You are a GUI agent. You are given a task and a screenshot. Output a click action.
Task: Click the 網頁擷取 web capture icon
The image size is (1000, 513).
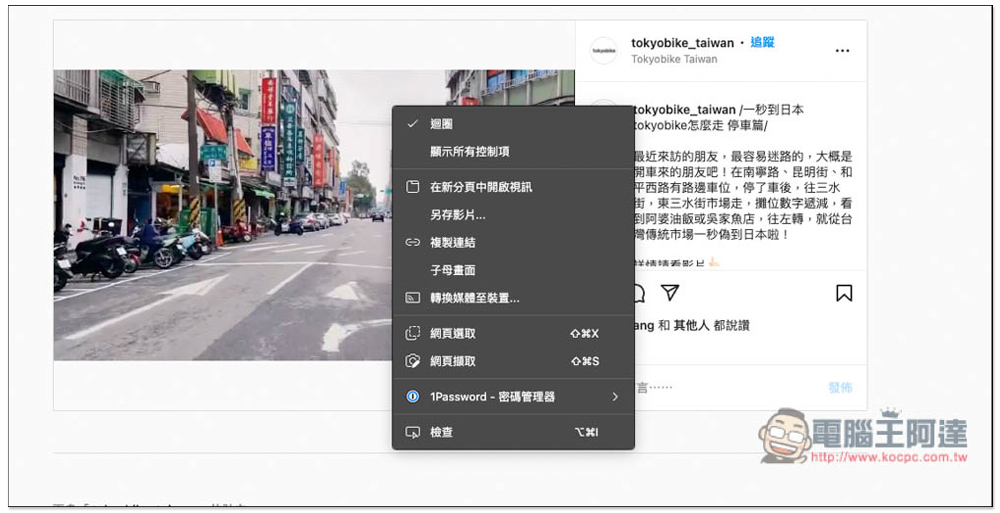click(x=412, y=361)
